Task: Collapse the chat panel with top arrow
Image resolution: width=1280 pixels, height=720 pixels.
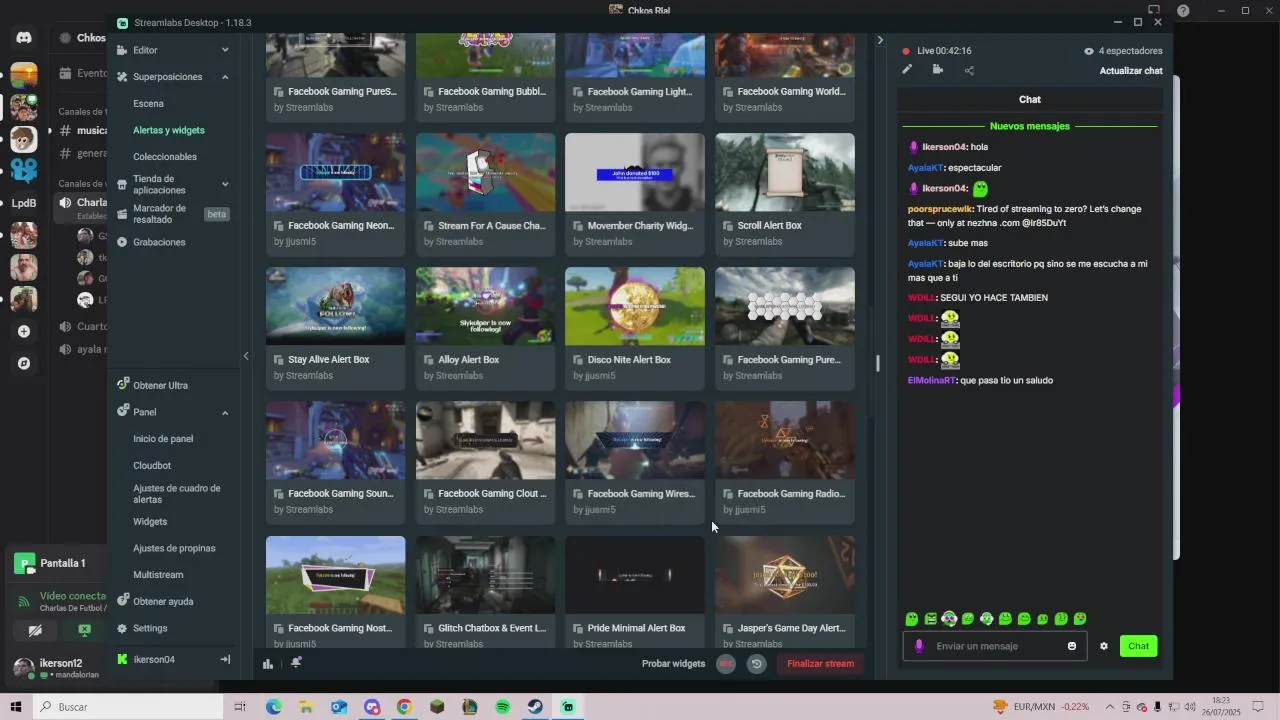Action: [880, 40]
